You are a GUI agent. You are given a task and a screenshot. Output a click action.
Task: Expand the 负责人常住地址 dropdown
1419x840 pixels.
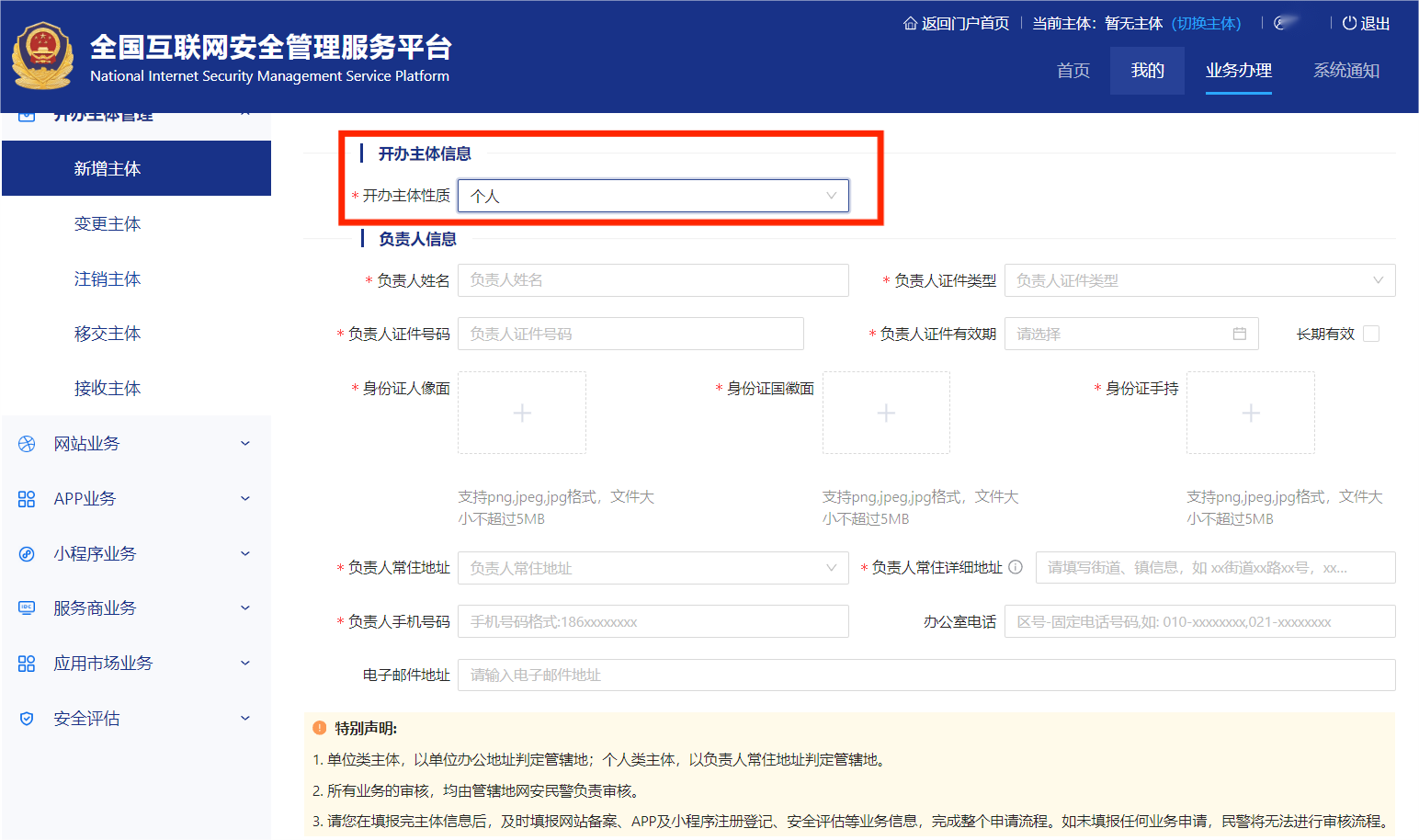click(x=653, y=567)
